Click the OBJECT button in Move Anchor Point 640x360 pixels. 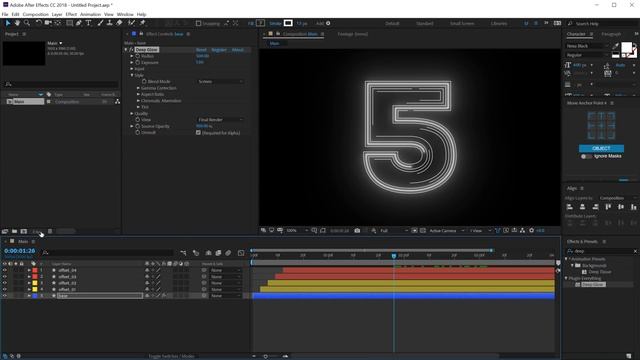click(601, 148)
